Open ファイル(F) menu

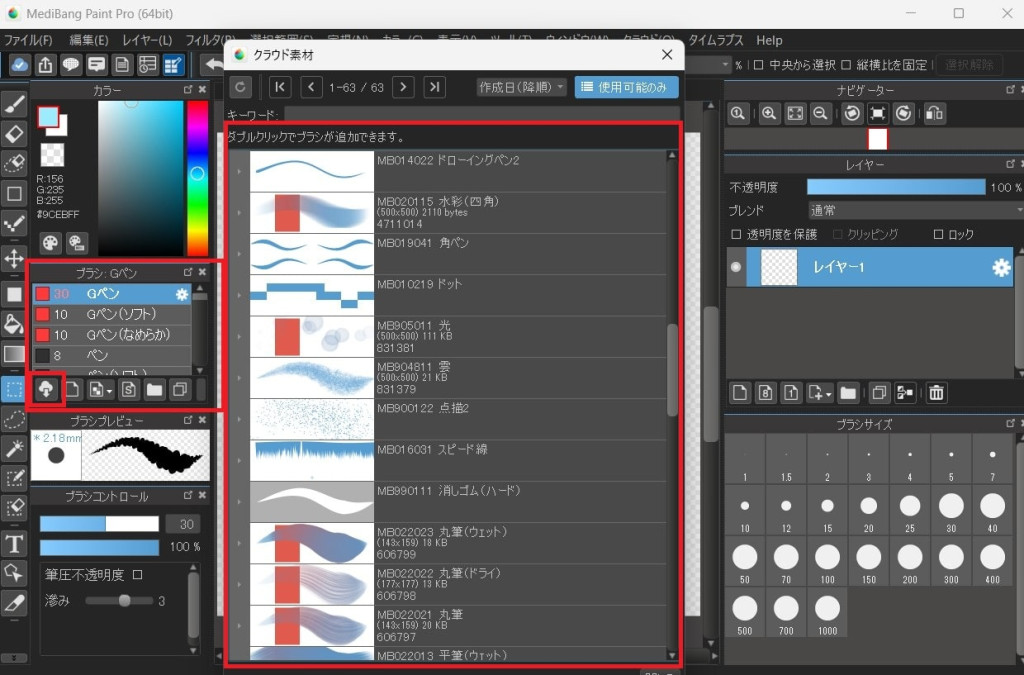[27, 40]
